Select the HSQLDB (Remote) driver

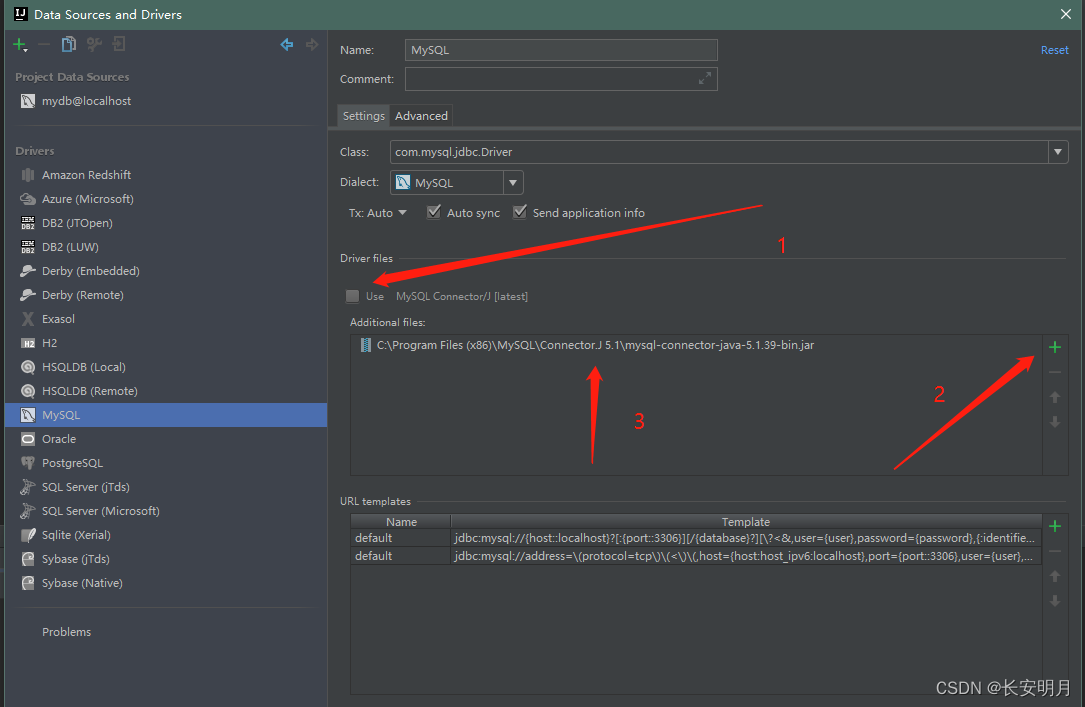(166, 391)
